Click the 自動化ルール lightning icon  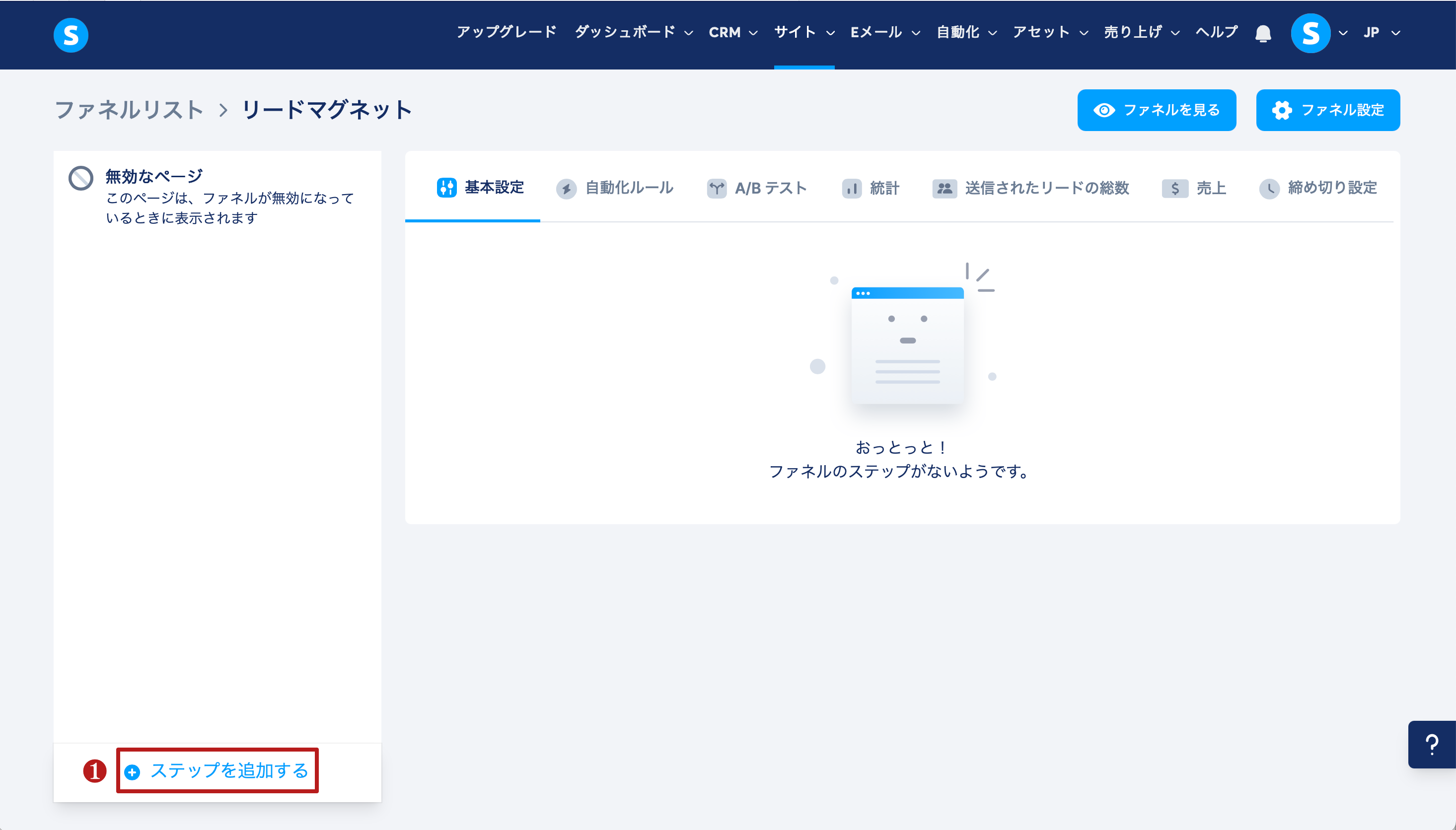566,189
